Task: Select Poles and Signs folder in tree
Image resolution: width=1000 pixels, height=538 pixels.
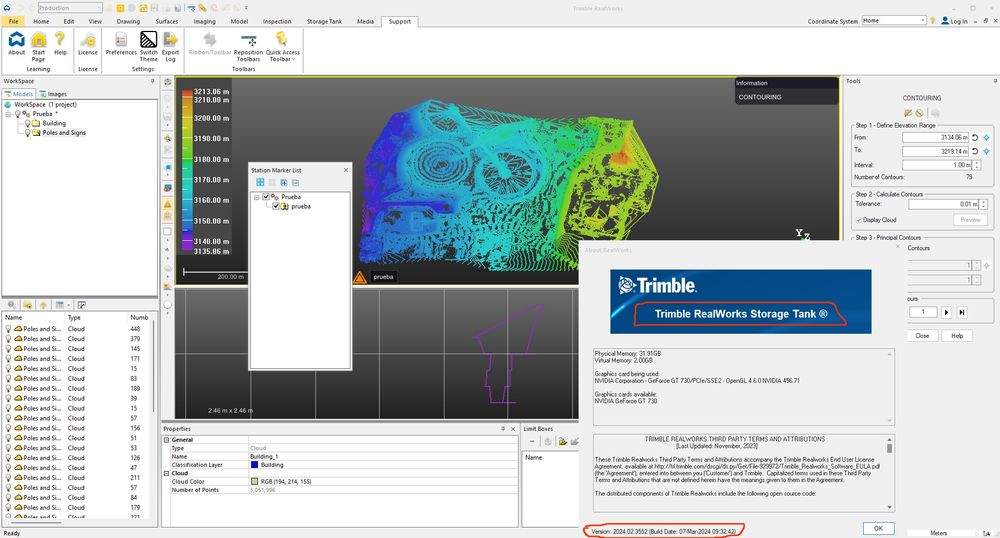Action: pos(64,133)
